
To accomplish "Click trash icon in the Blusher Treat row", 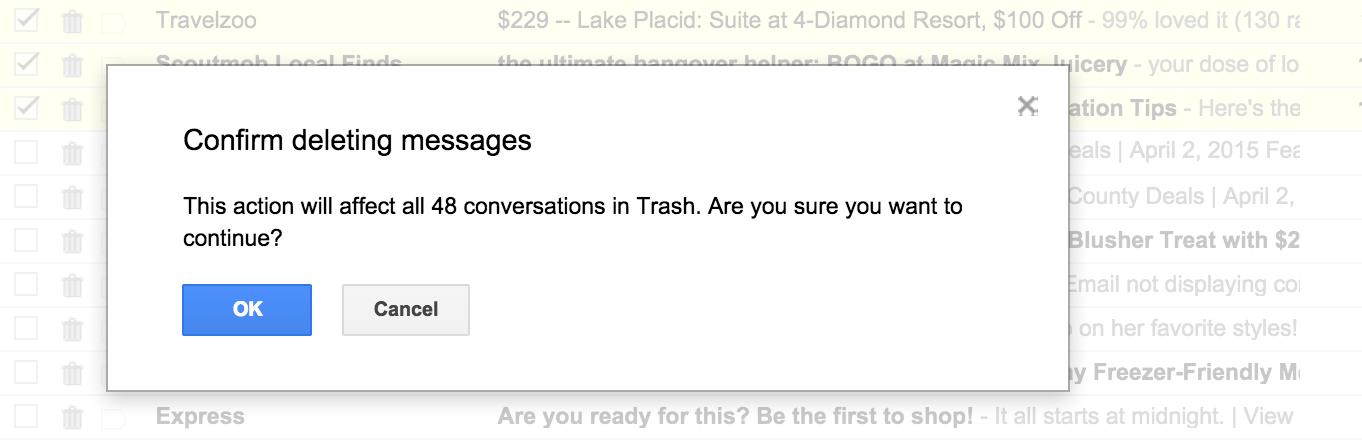I will [72, 240].
